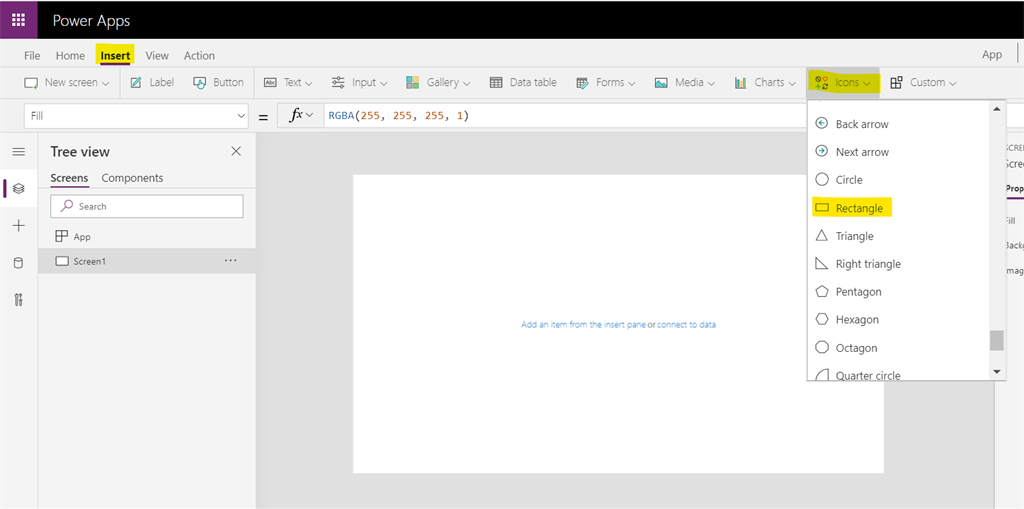Insert a Button control
1024x509 pixels.
(218, 82)
